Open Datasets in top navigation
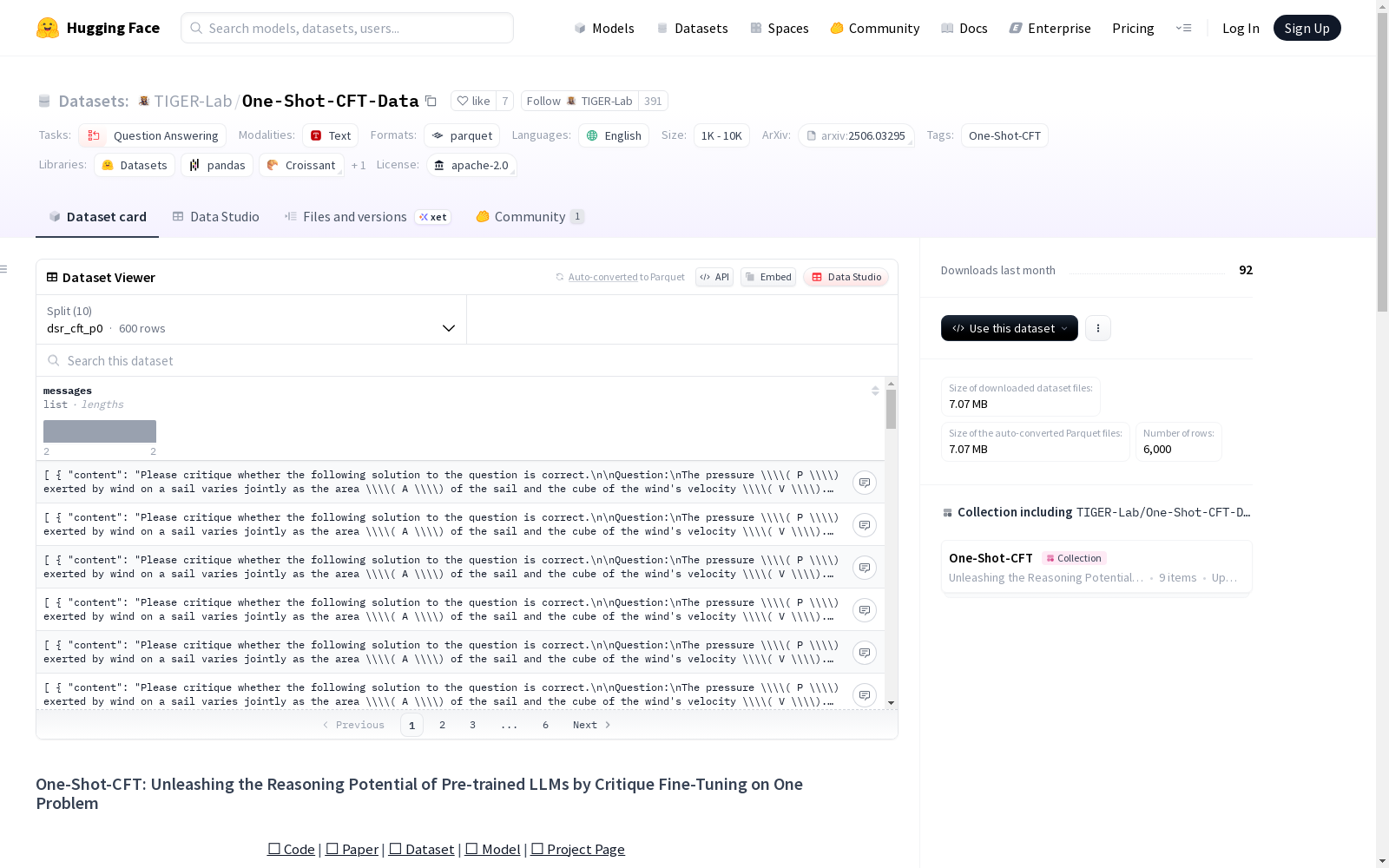The width and height of the screenshot is (1389, 868). [x=692, y=28]
